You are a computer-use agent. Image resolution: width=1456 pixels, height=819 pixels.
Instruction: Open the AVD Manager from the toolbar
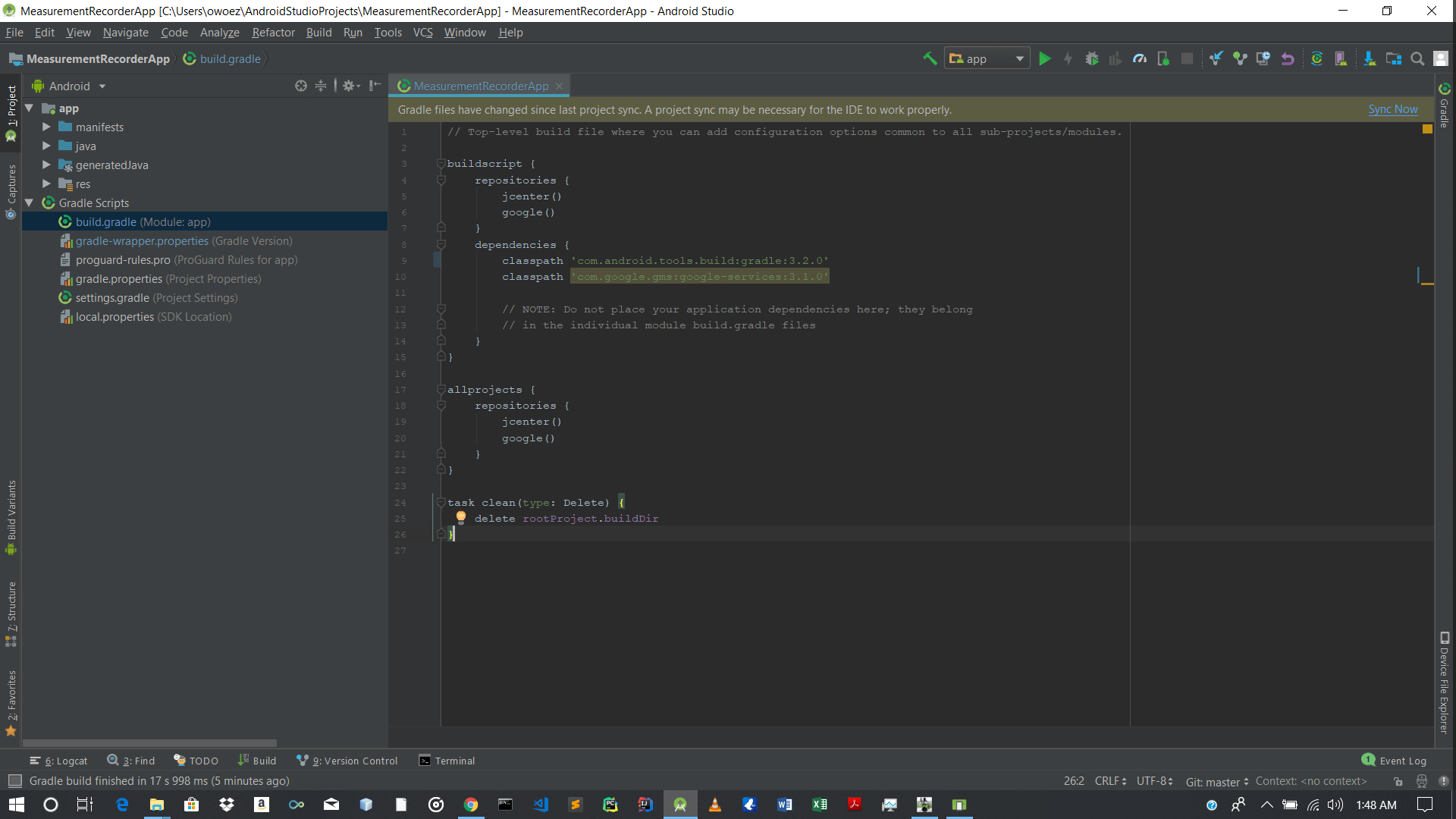(1341, 58)
